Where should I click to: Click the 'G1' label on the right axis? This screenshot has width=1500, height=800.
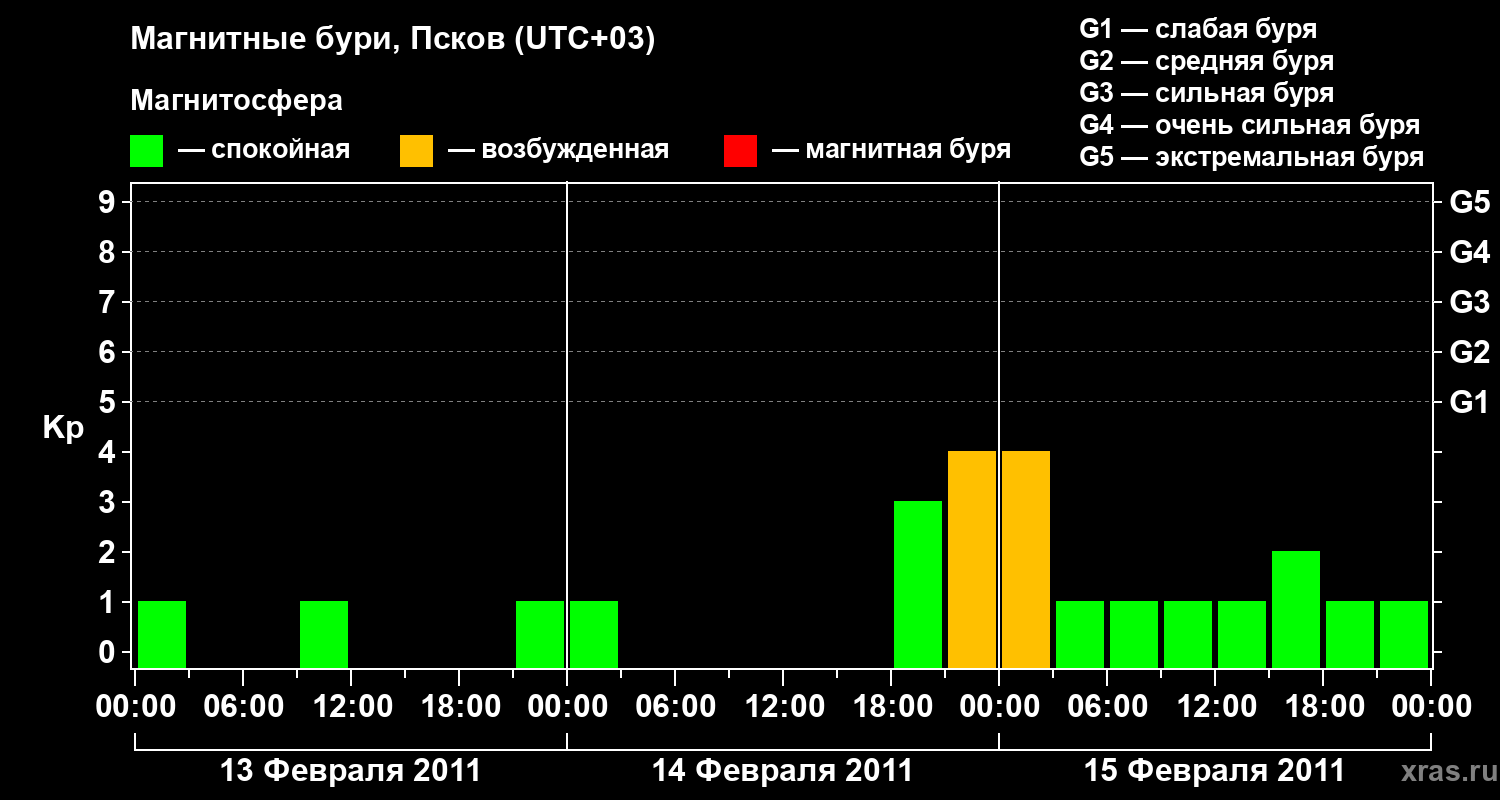[x=1469, y=403]
